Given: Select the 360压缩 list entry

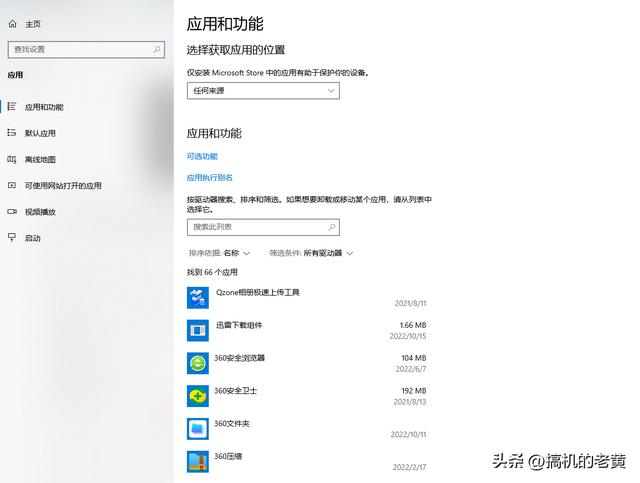Looking at the screenshot, I should (x=307, y=461).
